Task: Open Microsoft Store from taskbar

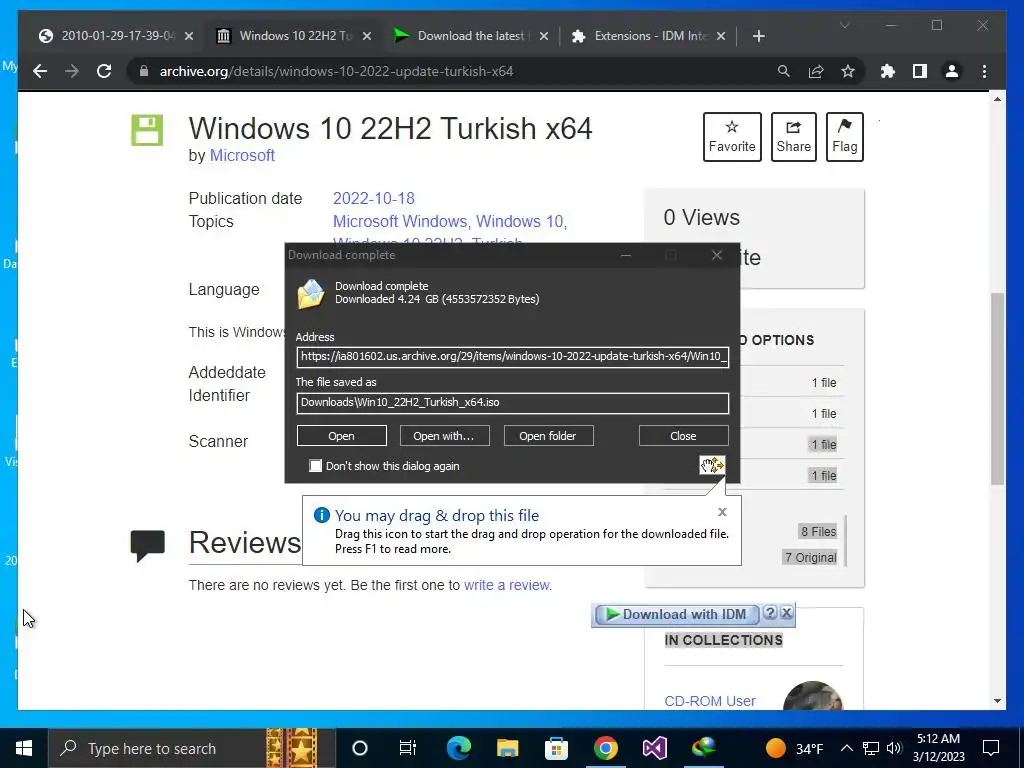Action: click(x=556, y=748)
